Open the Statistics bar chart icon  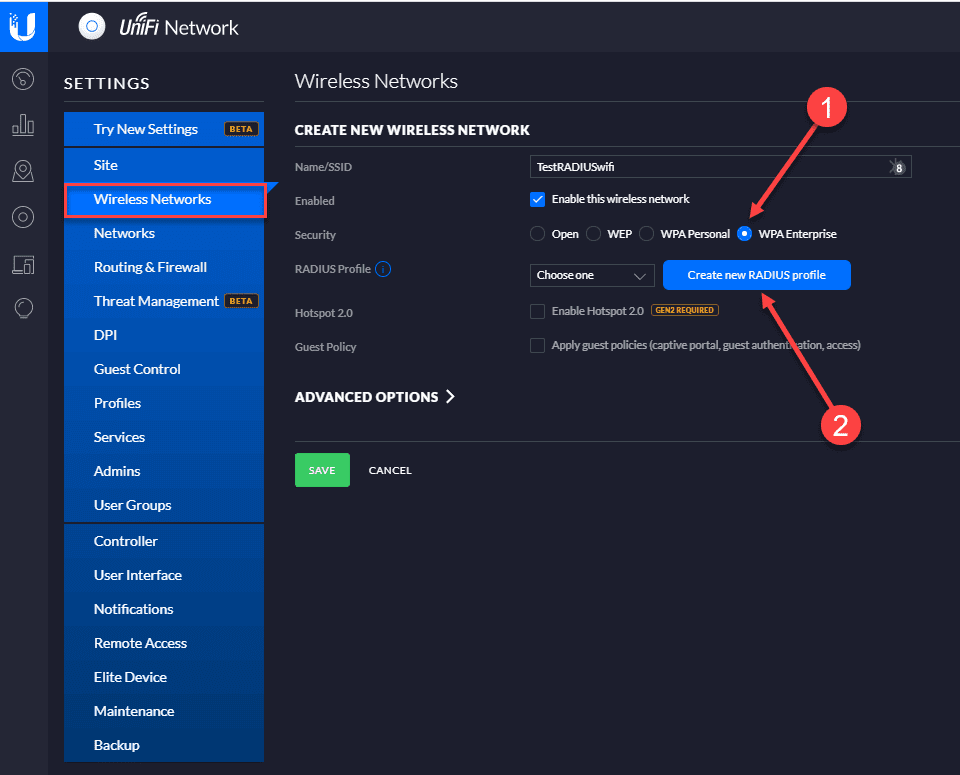(23, 125)
